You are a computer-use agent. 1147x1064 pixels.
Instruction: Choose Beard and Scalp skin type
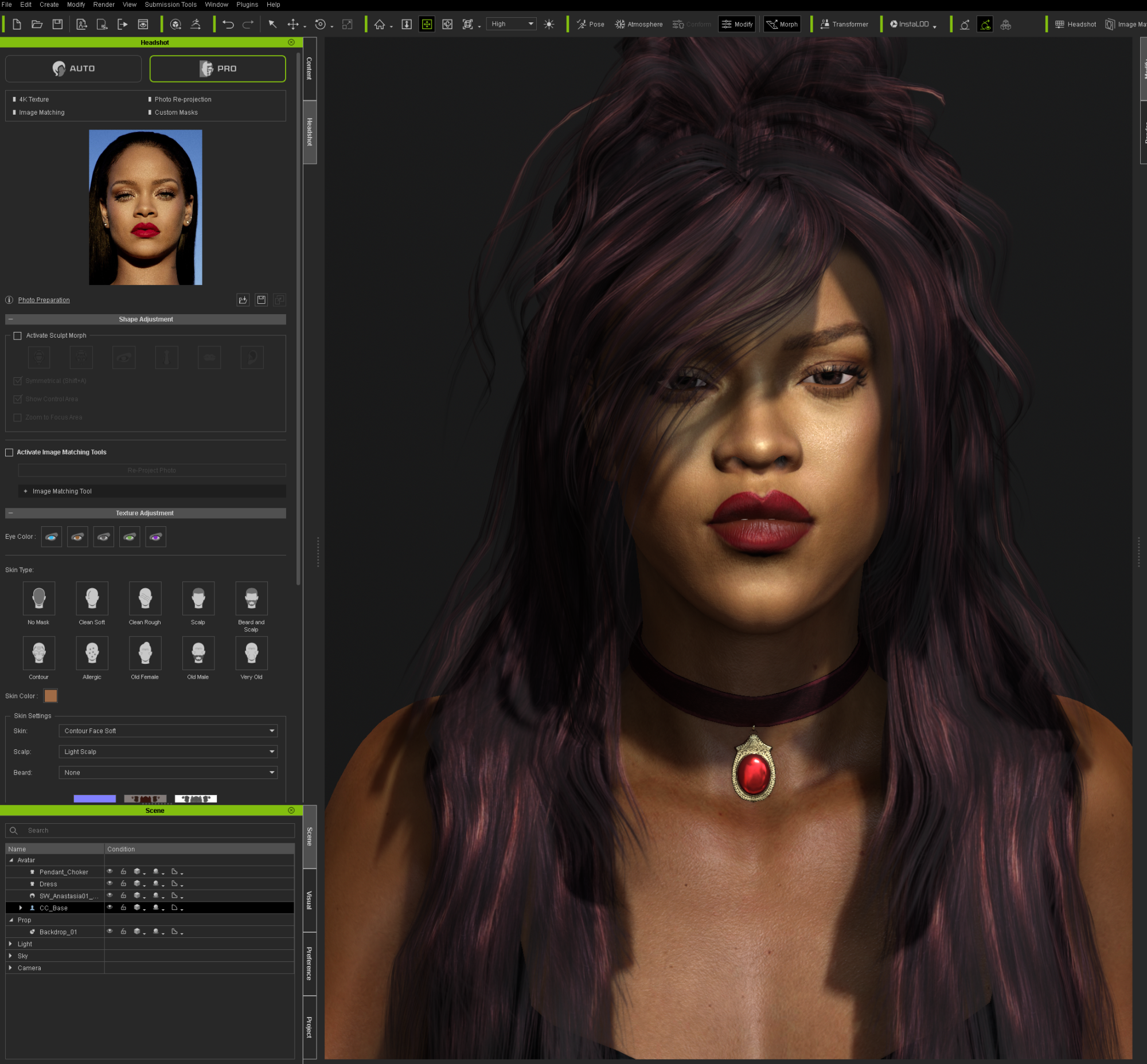(252, 598)
